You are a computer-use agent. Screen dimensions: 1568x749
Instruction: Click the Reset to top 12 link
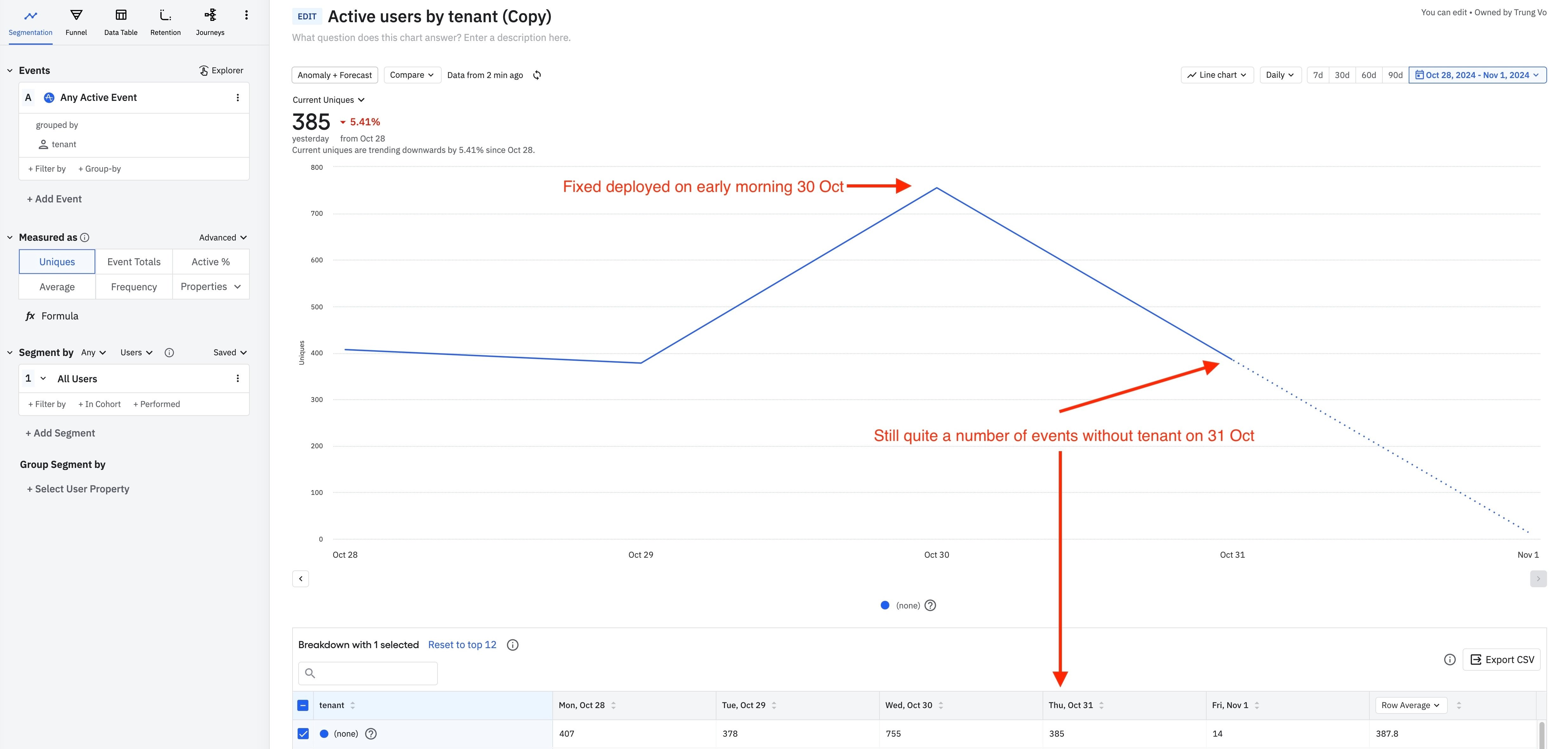click(462, 645)
